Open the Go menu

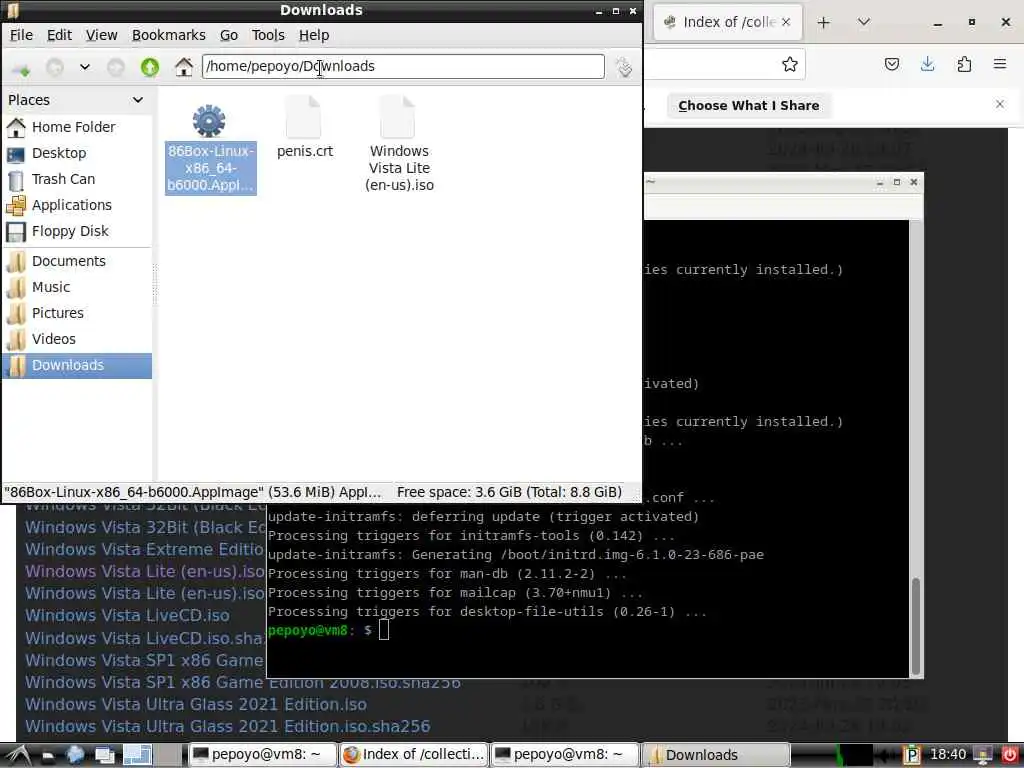click(229, 35)
